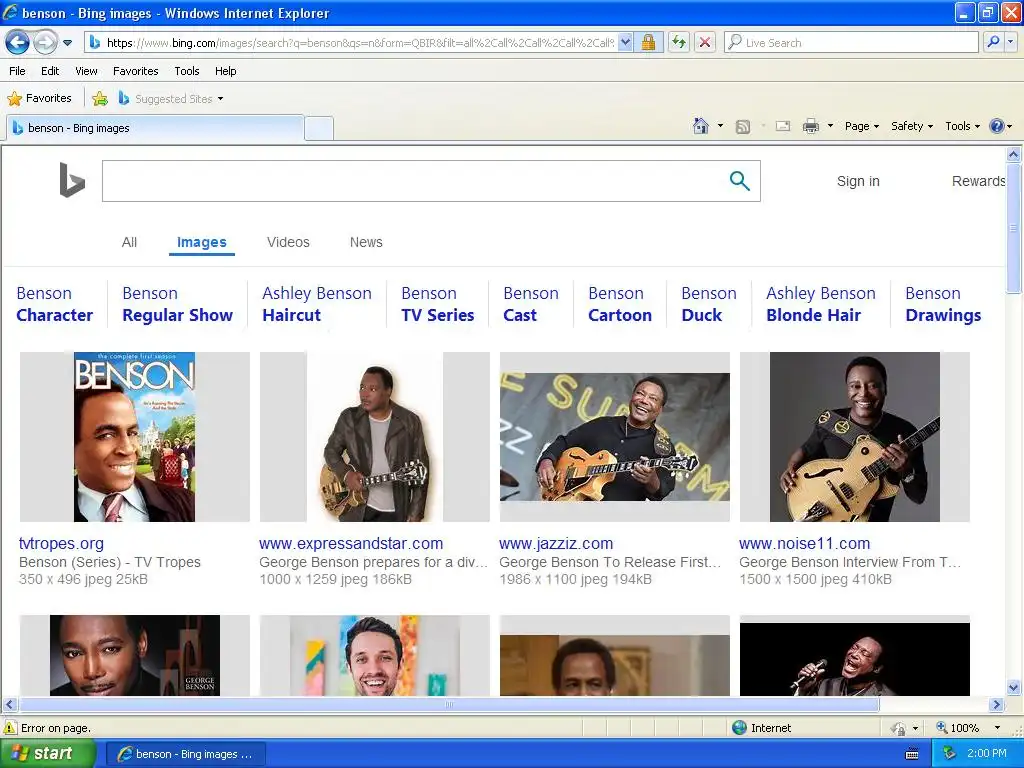Image resolution: width=1024 pixels, height=768 pixels.
Task: Open the Page dropdown menu
Action: coord(862,126)
